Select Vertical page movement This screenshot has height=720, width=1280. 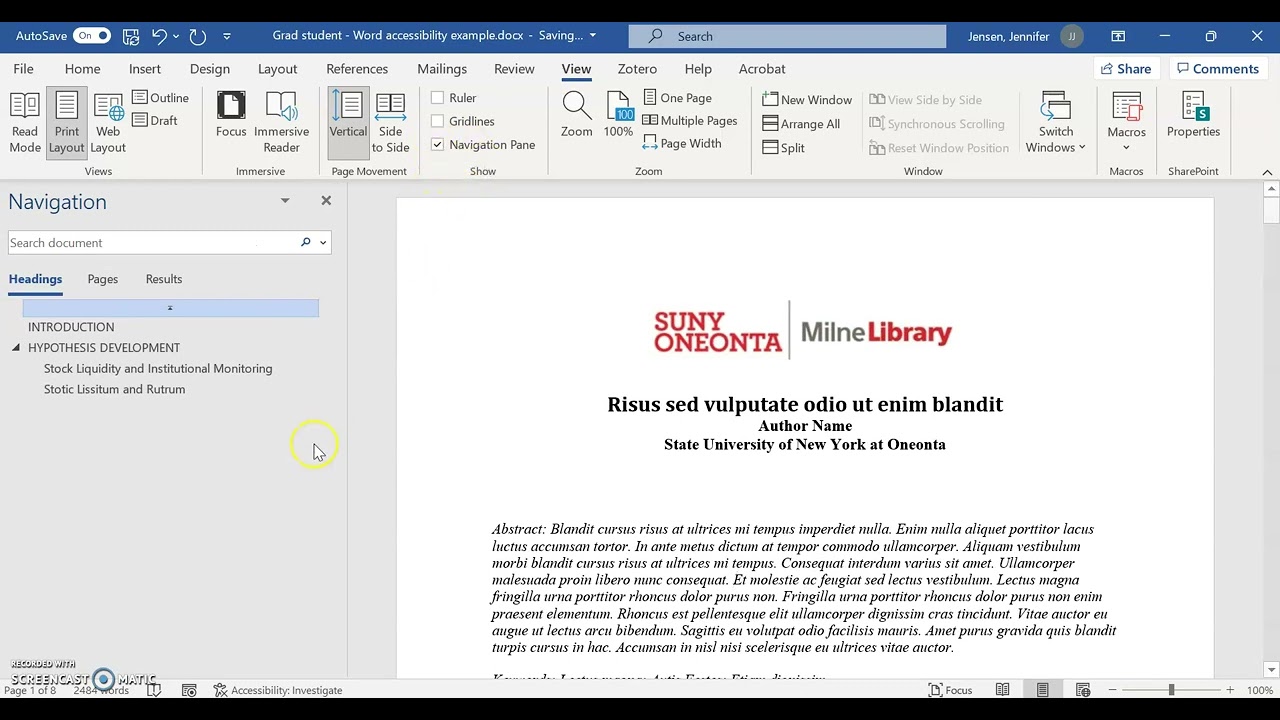(x=348, y=122)
